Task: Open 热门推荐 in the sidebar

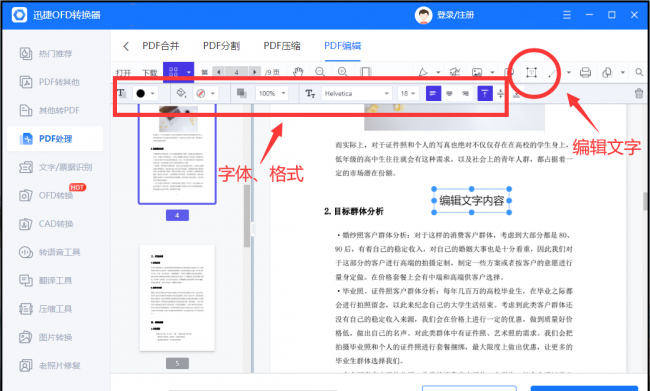Action: click(55, 53)
